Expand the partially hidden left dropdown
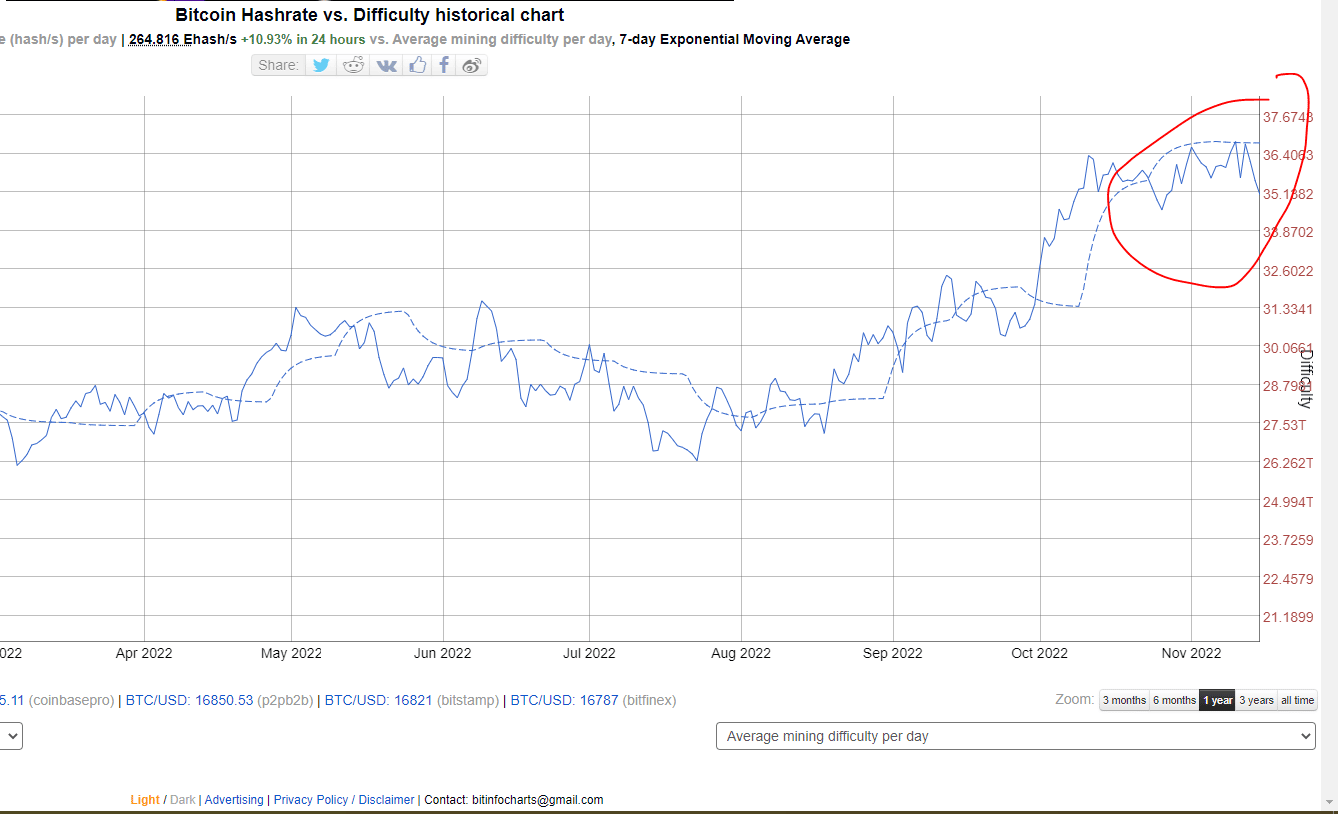 point(11,736)
